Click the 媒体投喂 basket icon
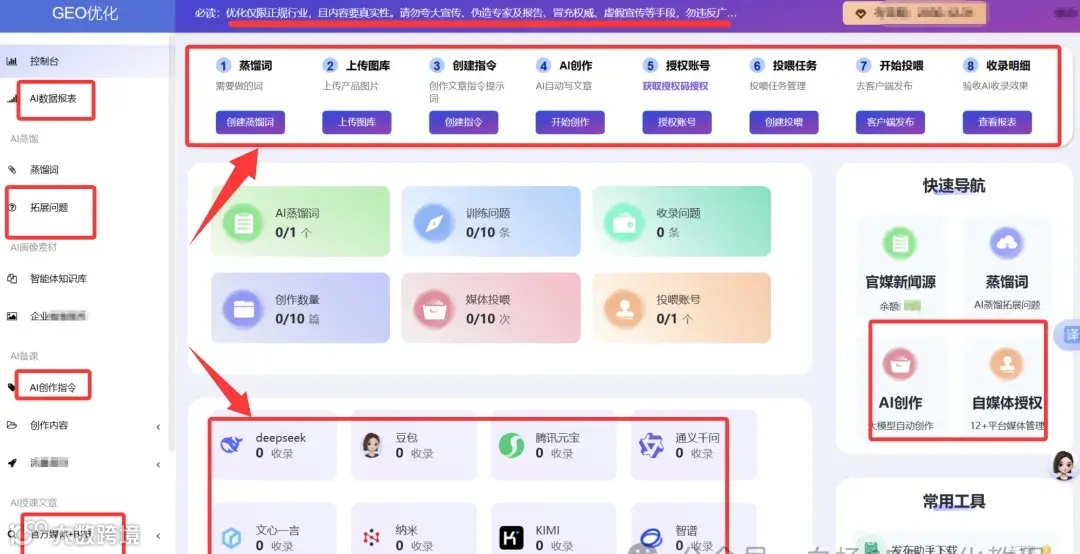The image size is (1080, 554). (x=433, y=308)
